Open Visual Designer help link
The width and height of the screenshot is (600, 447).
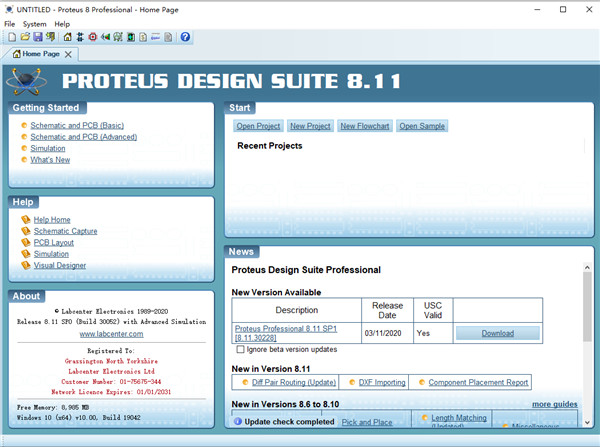pos(60,266)
